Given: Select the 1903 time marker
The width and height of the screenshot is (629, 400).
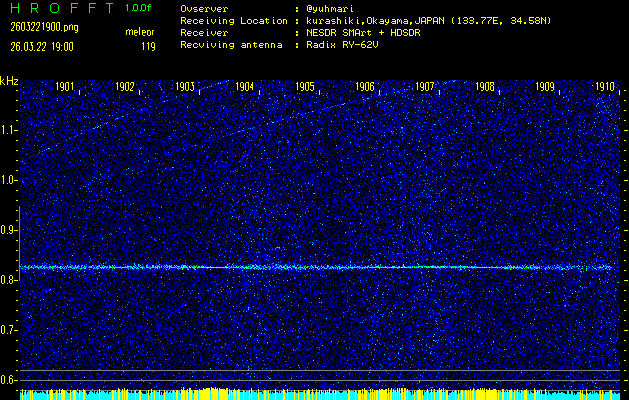Looking at the screenshot, I should 185,87.
